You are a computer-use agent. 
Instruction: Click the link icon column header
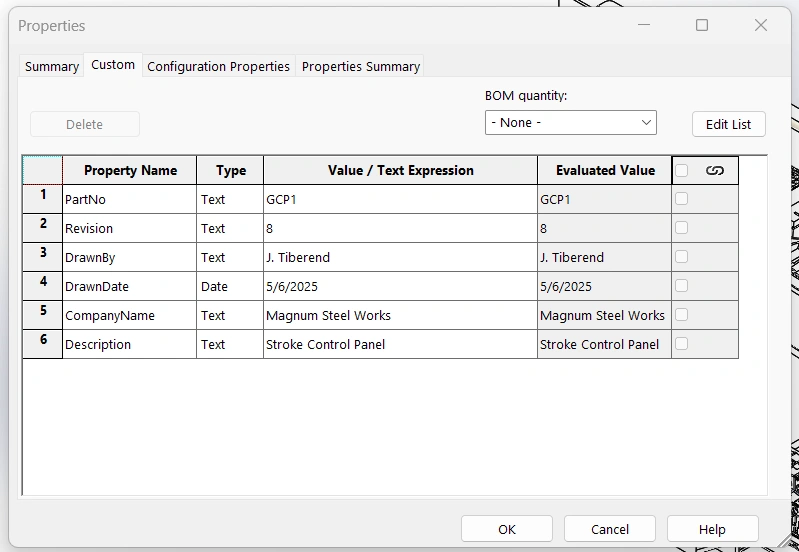(714, 171)
